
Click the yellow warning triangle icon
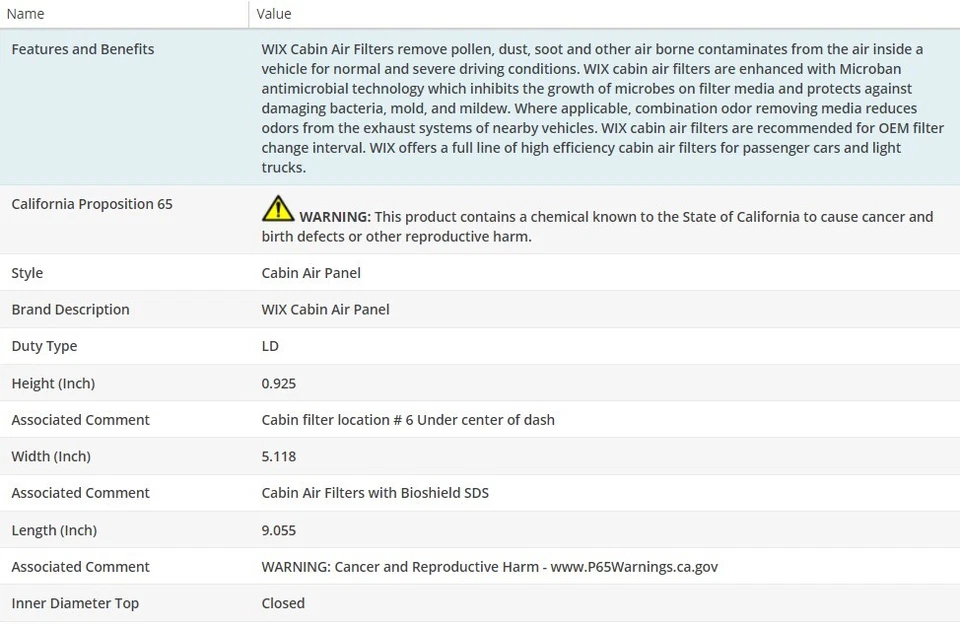click(278, 209)
